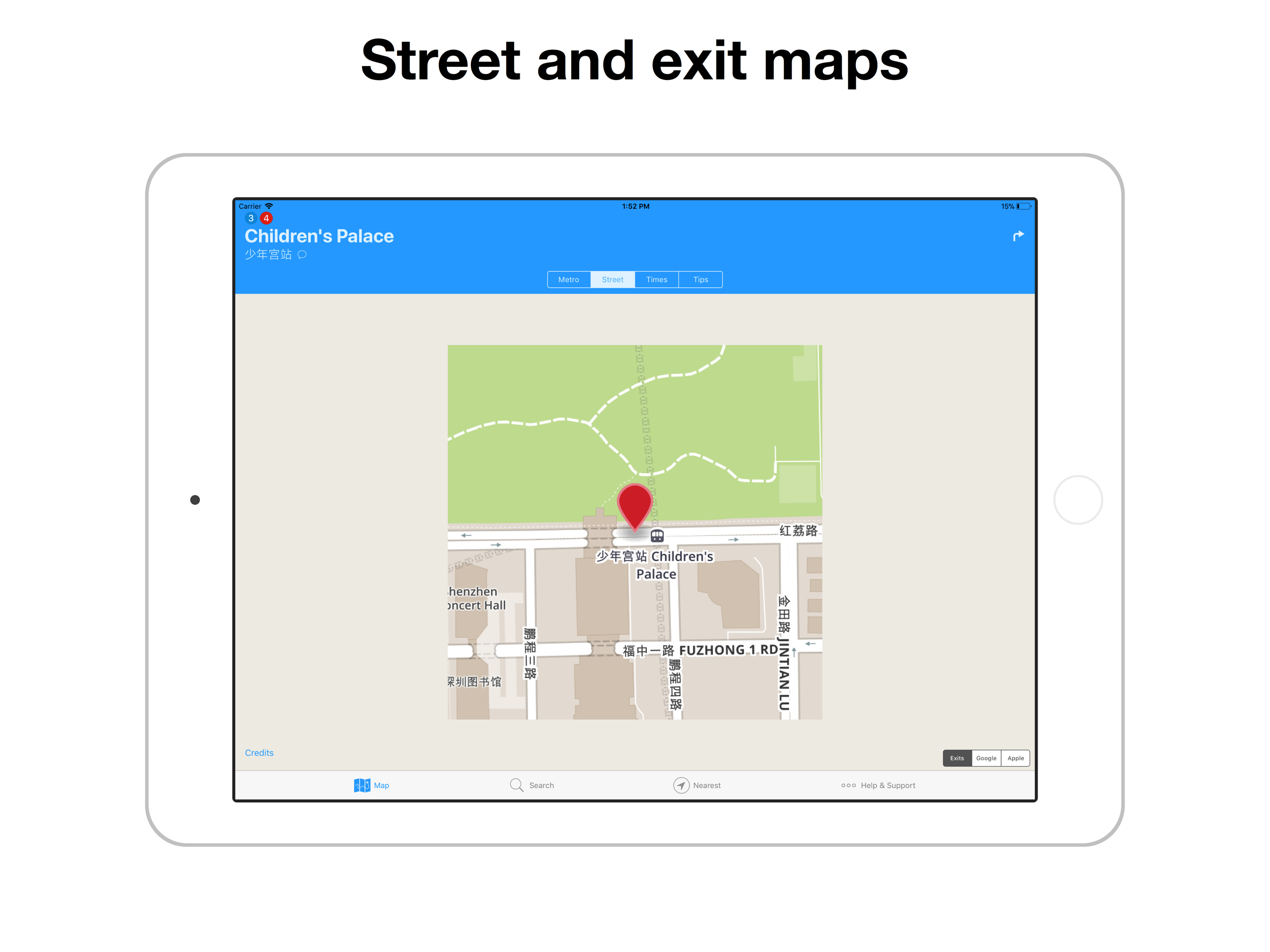Image resolution: width=1270 pixels, height=952 pixels.
Task: Switch to the Tips segment
Action: click(x=700, y=280)
